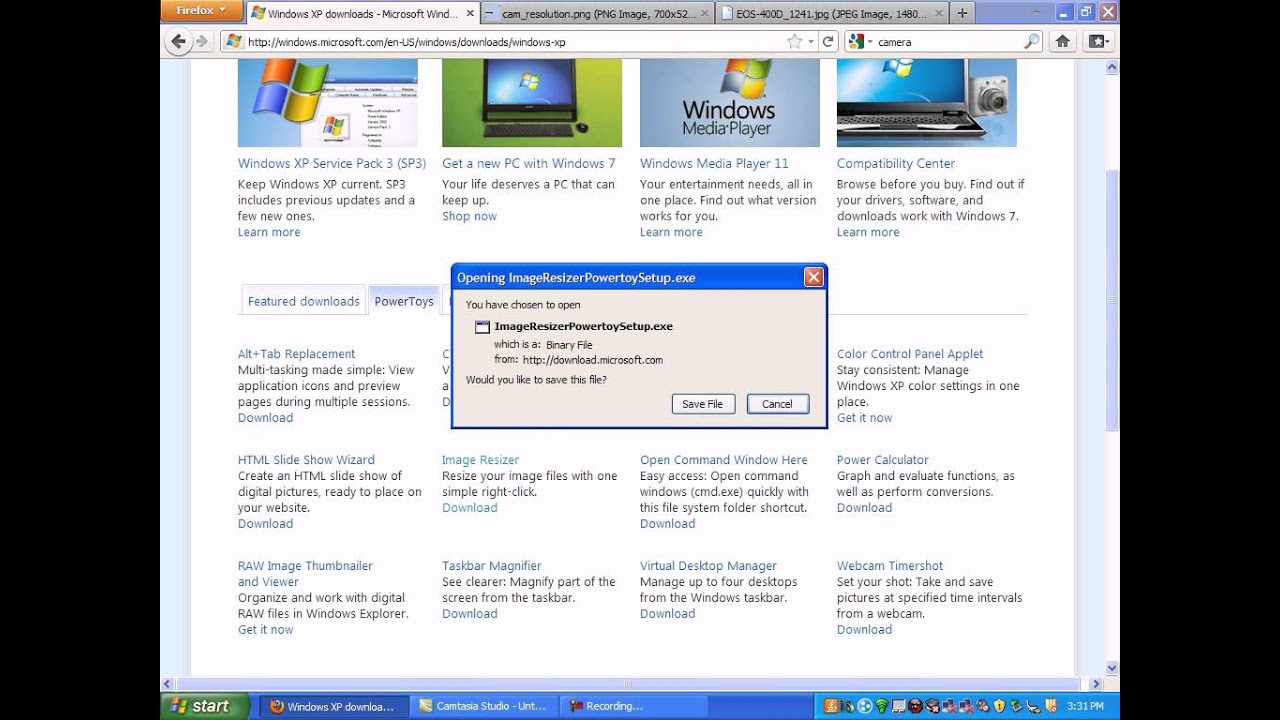Click the site favicon in the address bar
The image size is (1280, 720).
[234, 42]
